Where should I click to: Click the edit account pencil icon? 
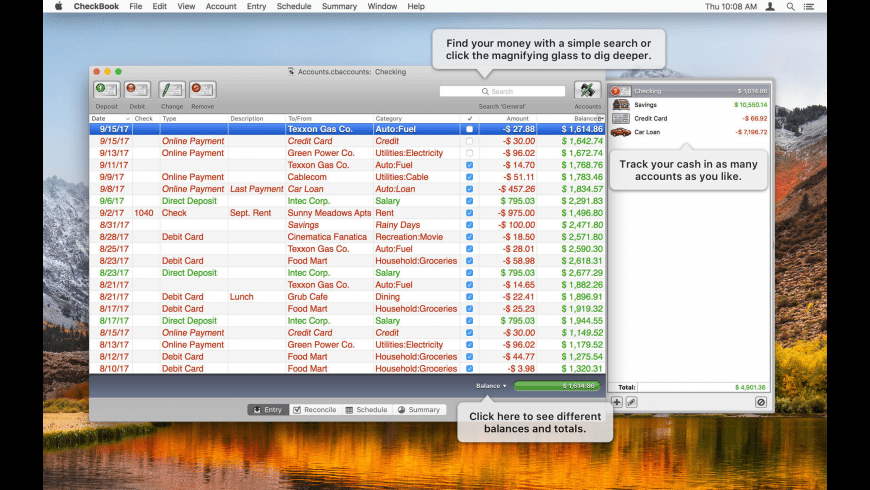(x=631, y=402)
